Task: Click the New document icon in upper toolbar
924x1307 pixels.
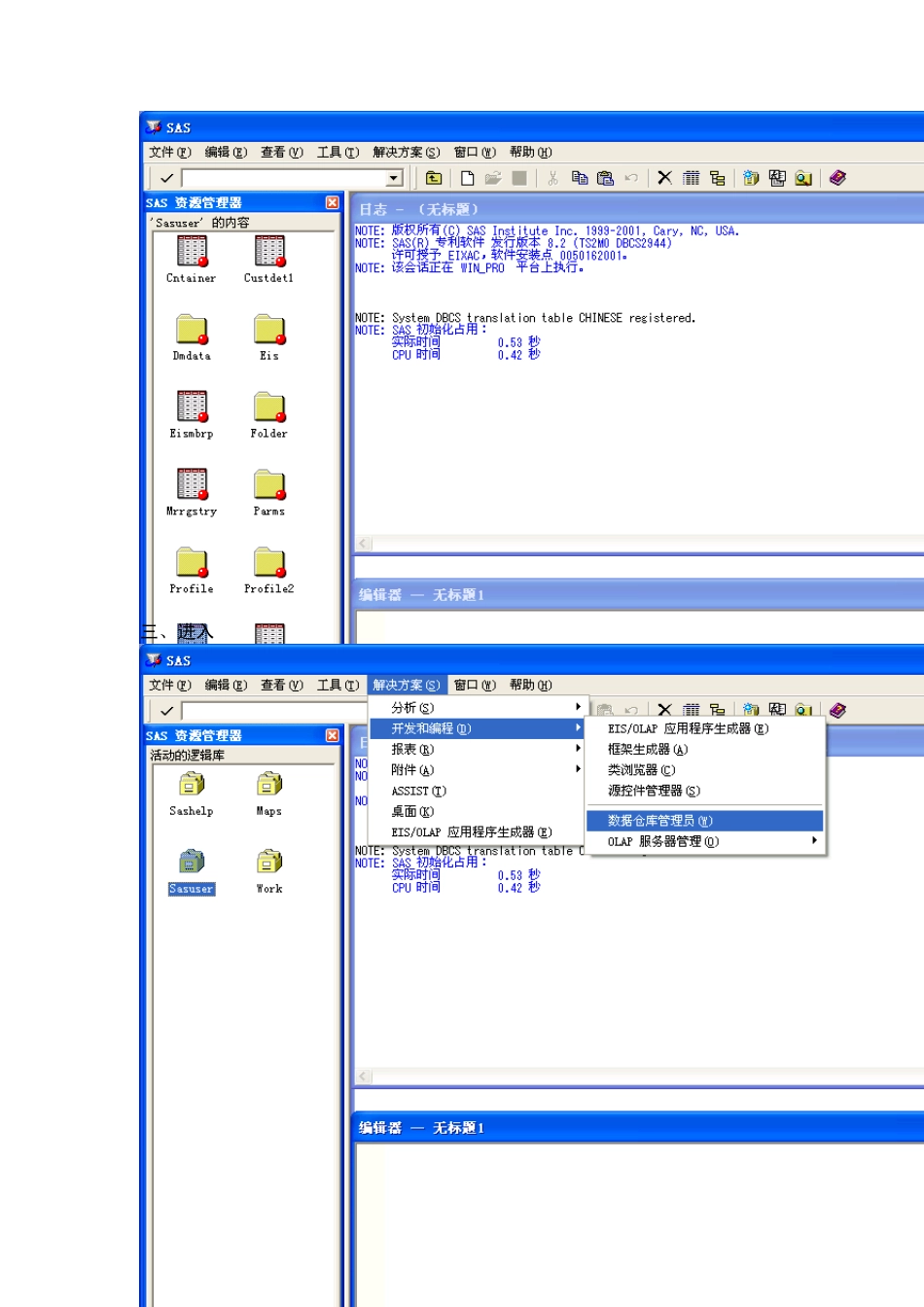Action: point(467,178)
